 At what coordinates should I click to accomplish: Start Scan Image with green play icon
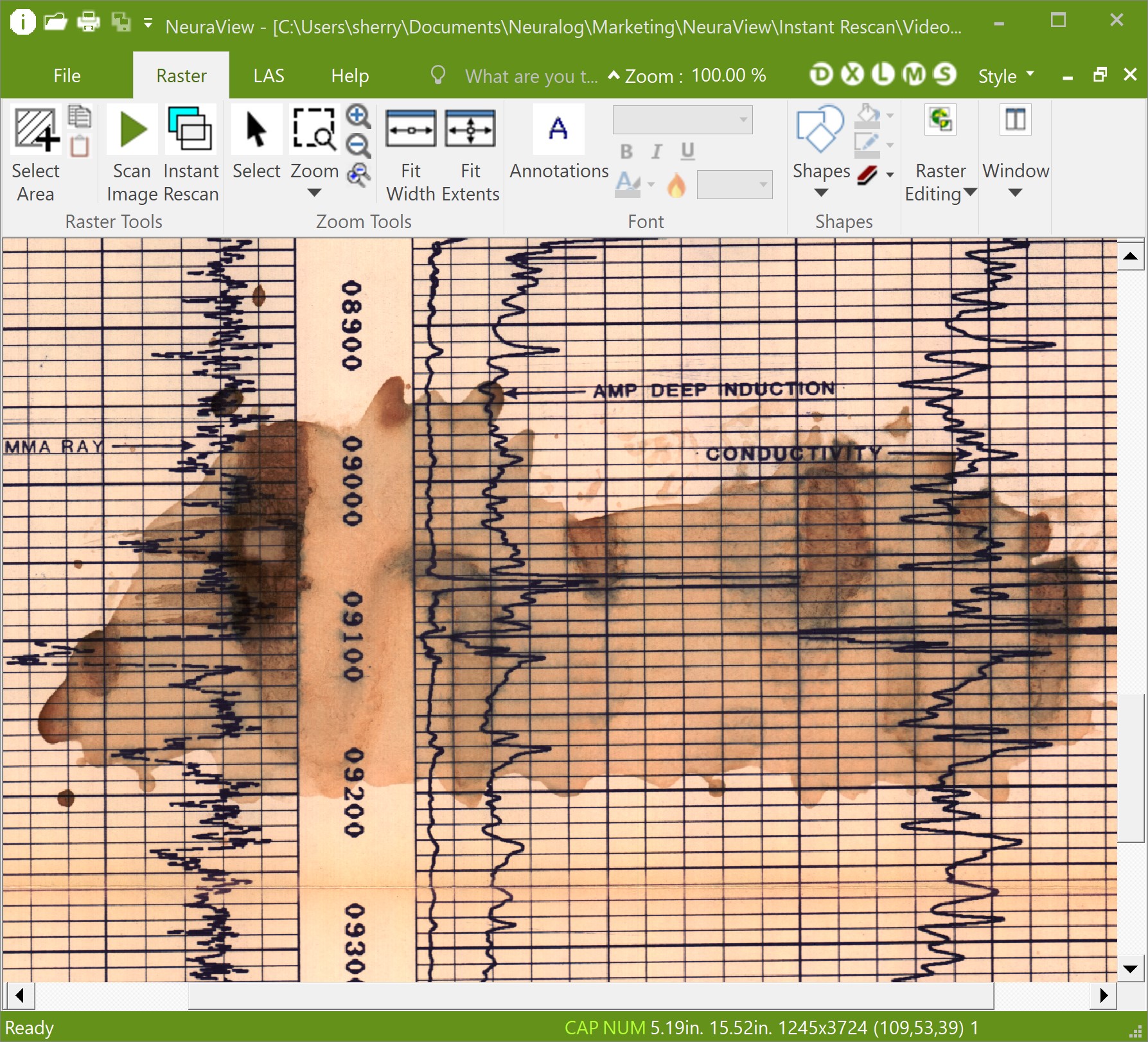point(132,130)
